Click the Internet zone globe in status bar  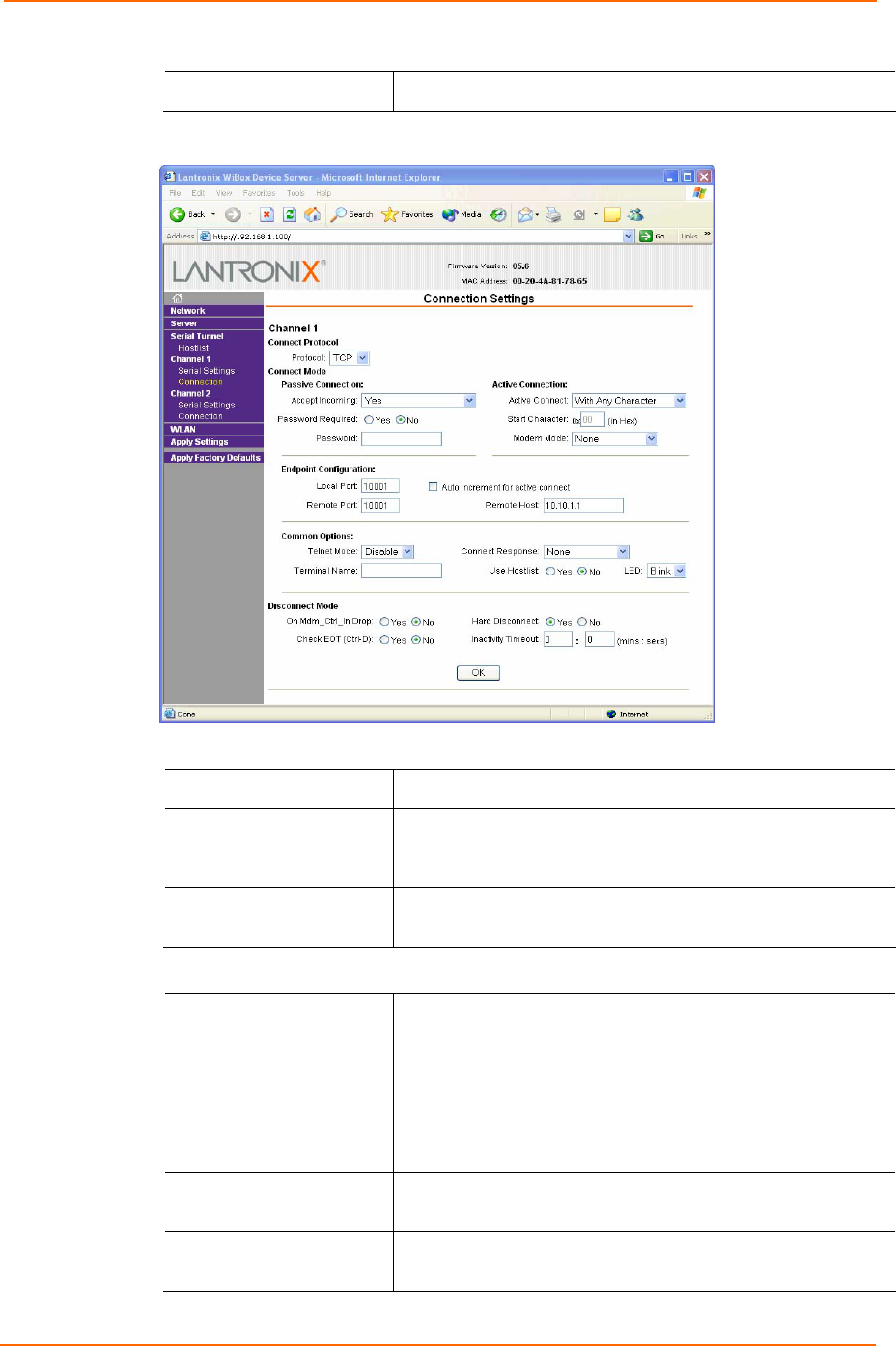611,715
